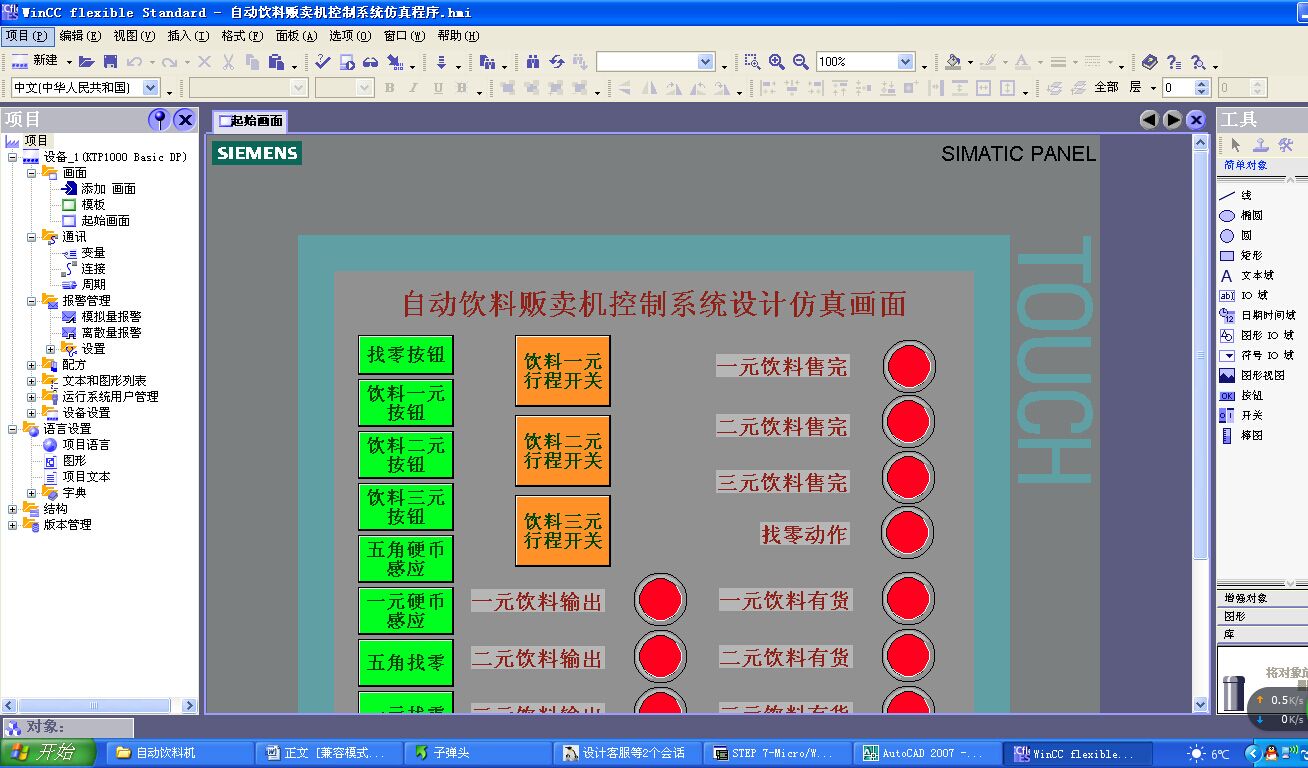Screen dimensions: 1308x768
Task: Open the 格式(F) menu
Action: point(242,35)
